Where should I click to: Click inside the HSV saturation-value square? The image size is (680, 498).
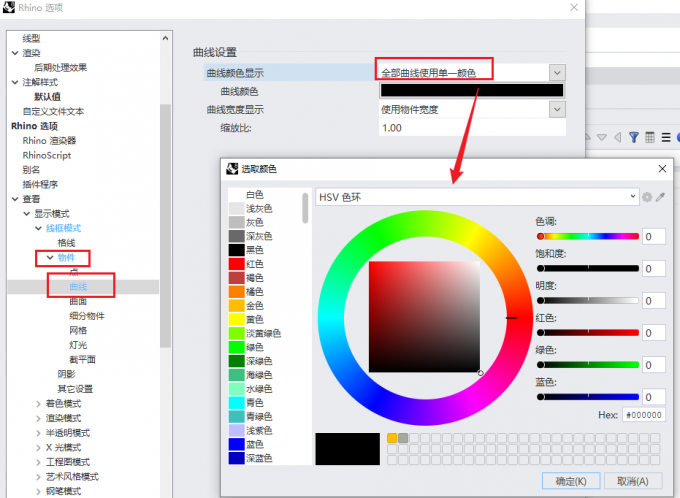(425, 317)
